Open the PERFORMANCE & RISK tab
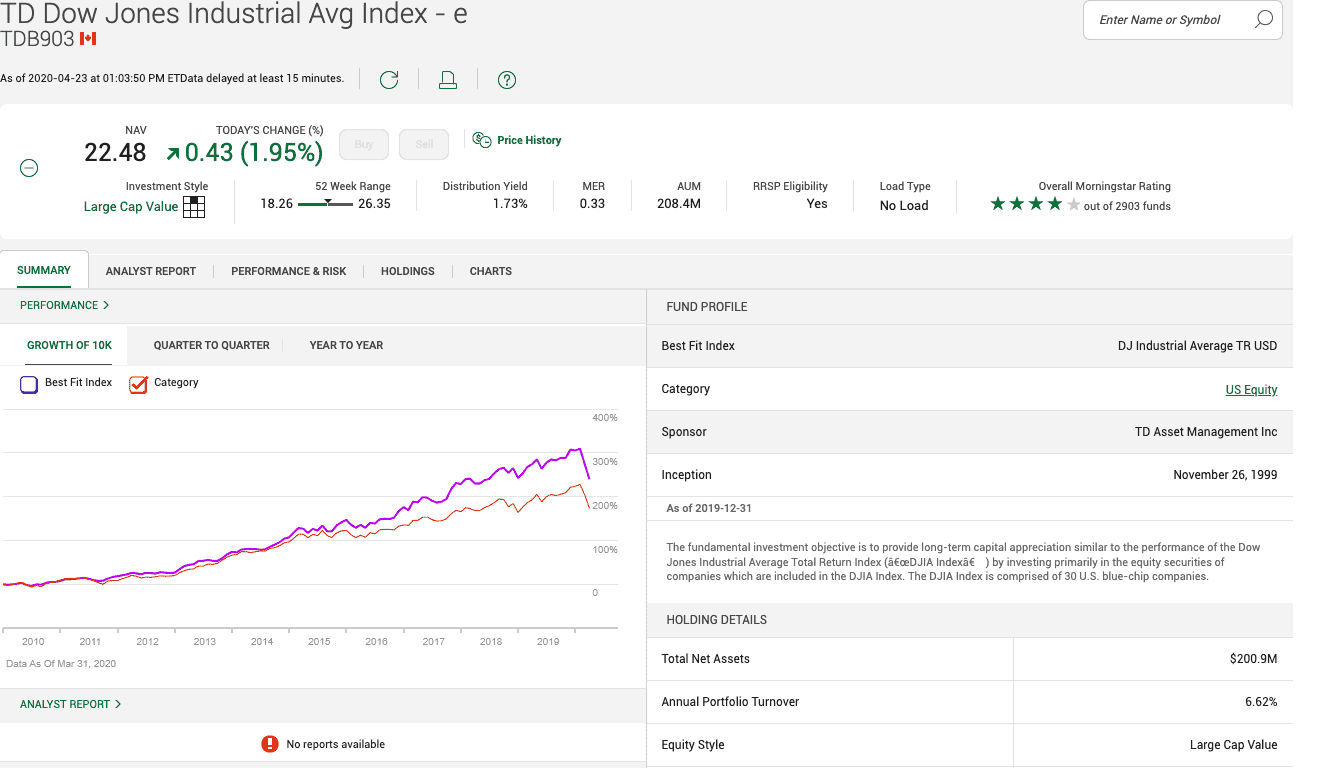 click(289, 271)
